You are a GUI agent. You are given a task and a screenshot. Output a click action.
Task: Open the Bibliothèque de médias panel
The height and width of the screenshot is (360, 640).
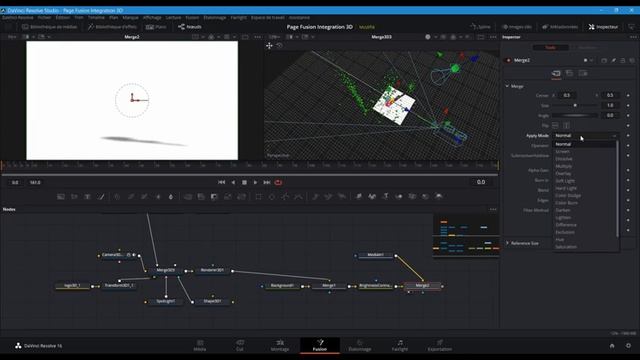click(x=49, y=27)
